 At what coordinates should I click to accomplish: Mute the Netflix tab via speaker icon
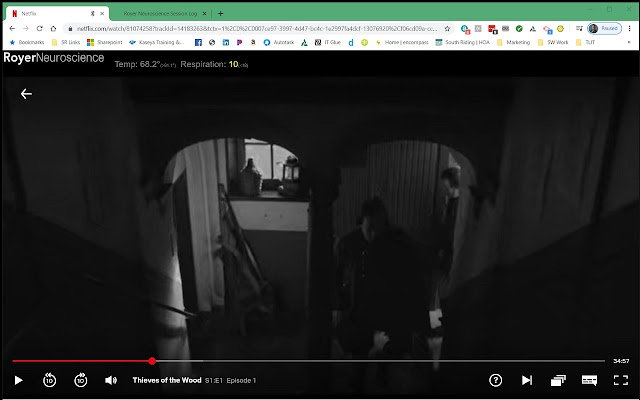coord(93,13)
